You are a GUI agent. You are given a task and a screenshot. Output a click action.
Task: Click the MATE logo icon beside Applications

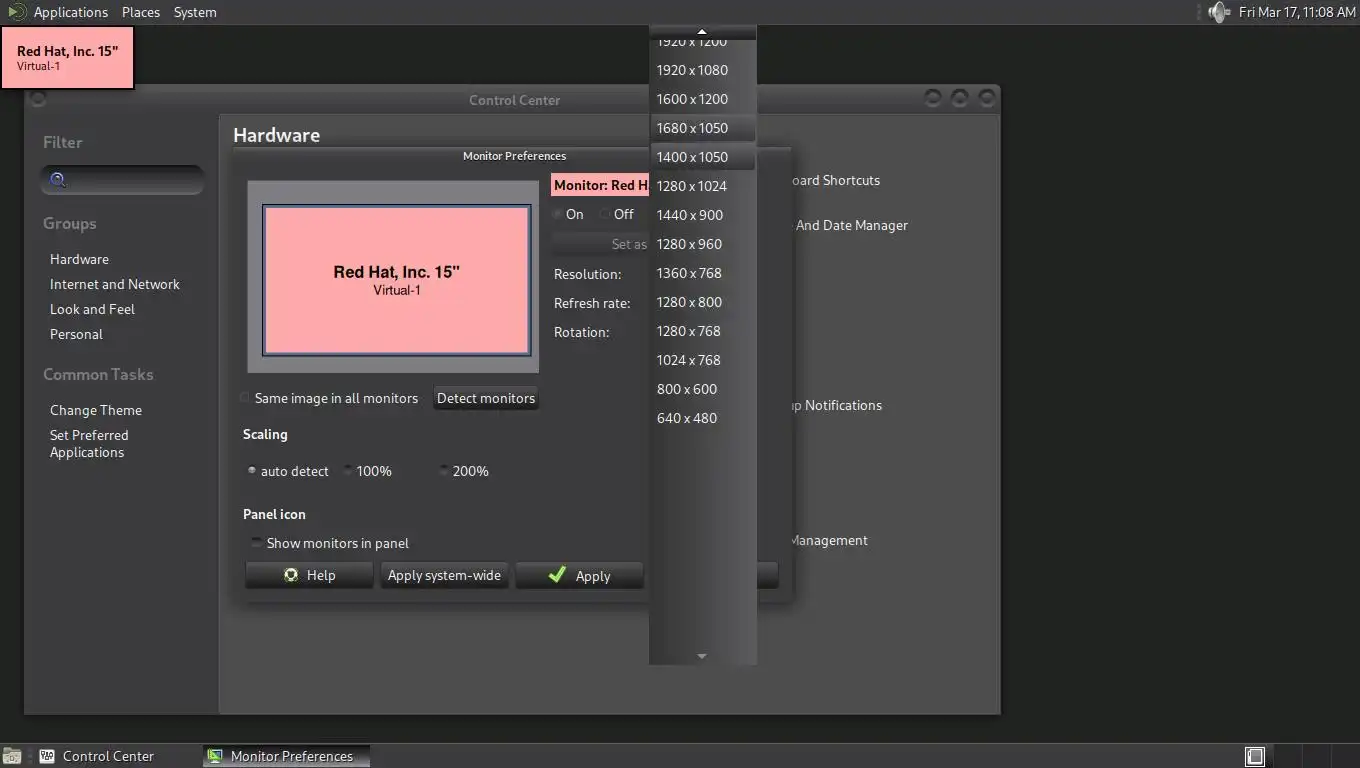tap(16, 12)
